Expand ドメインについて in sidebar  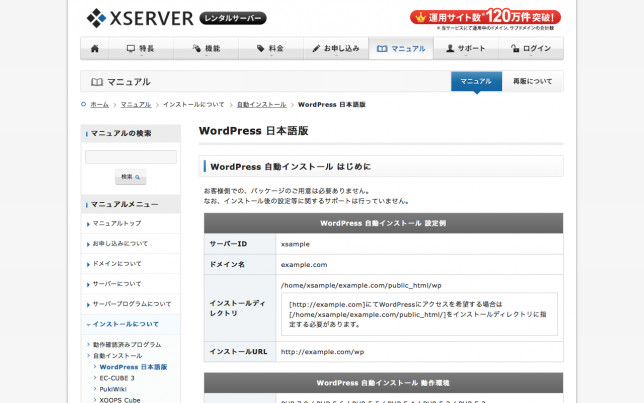click(x=131, y=264)
